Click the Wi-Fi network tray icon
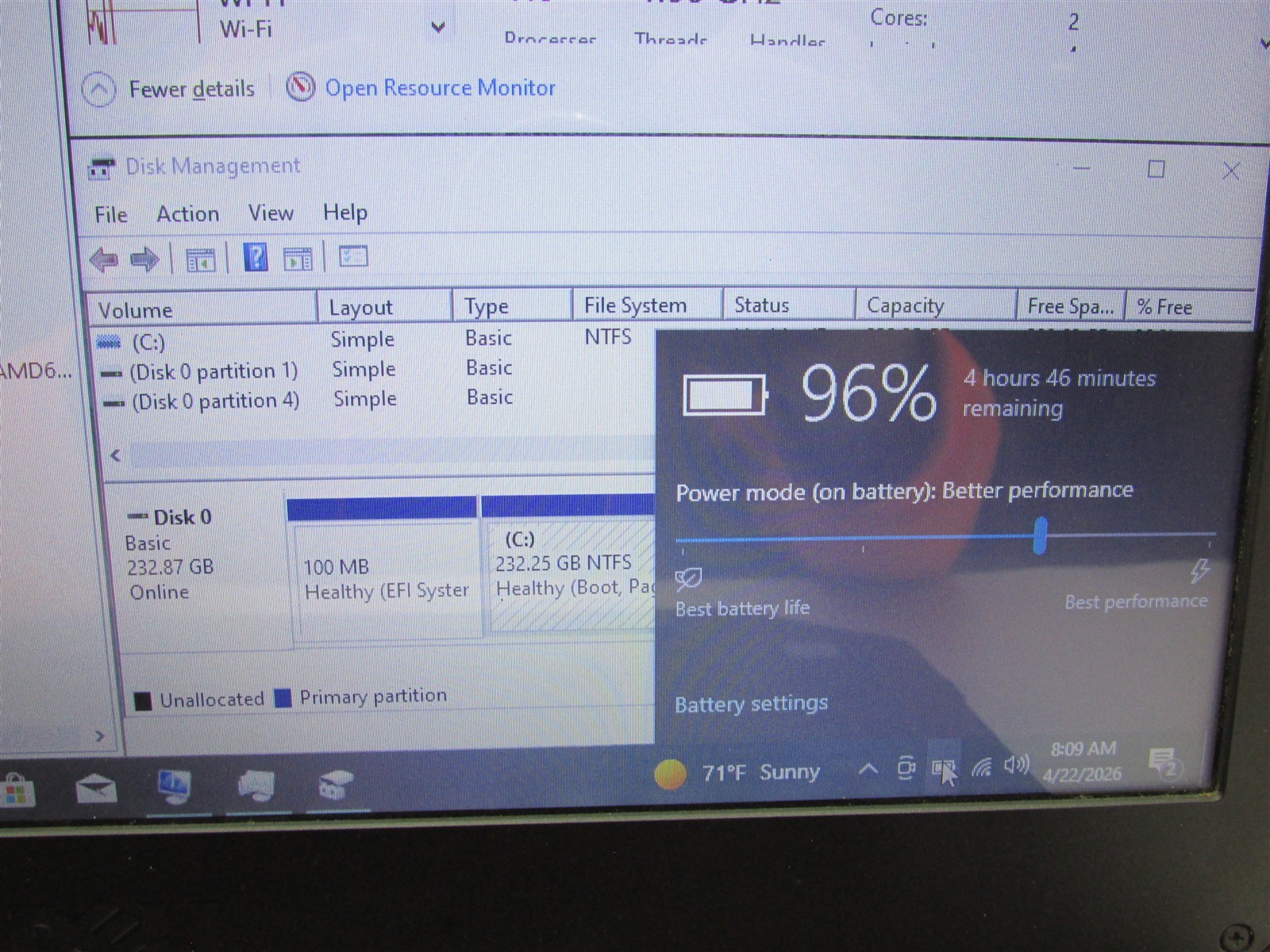This screenshot has width=1270, height=952. click(x=982, y=767)
